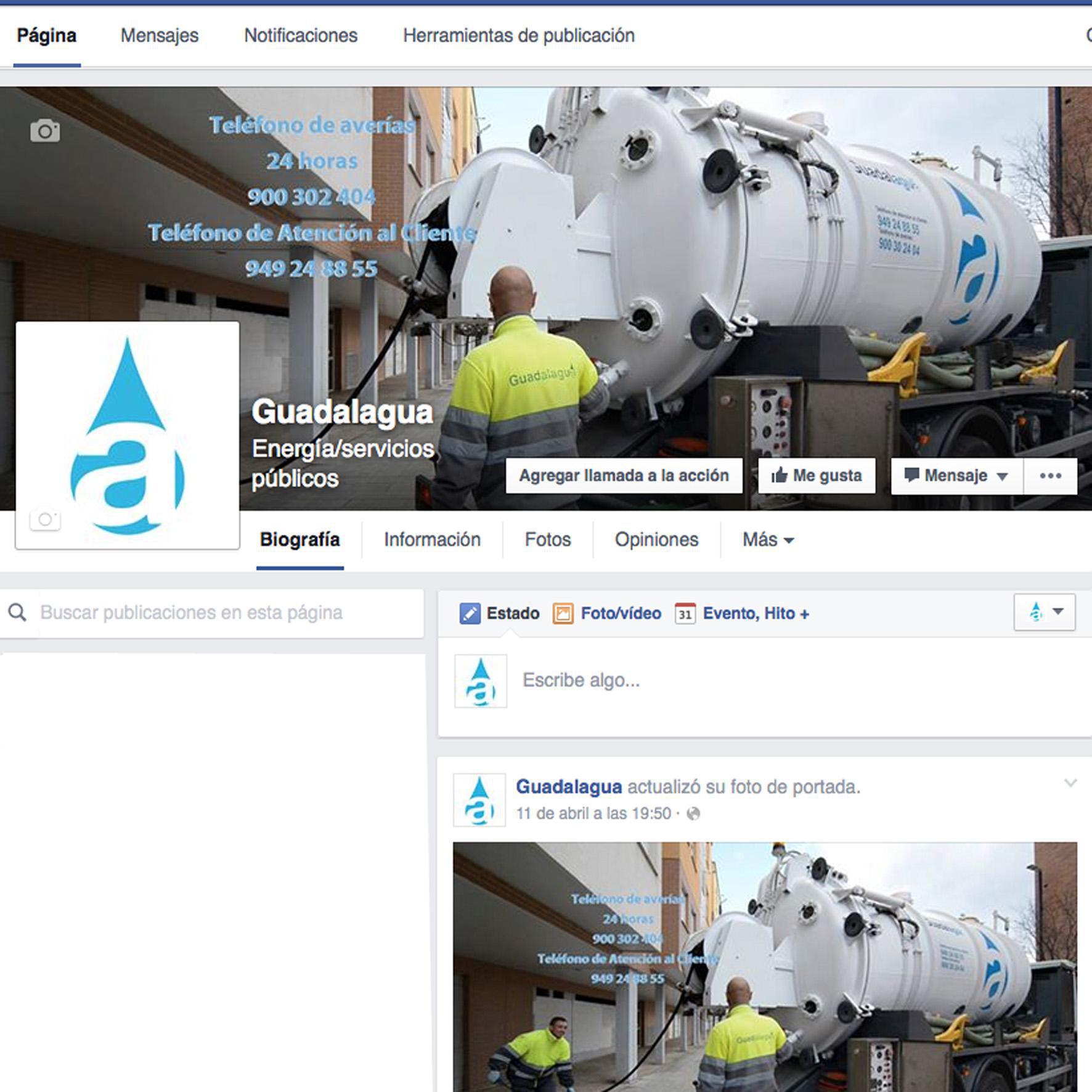Expand the Más dropdown tab
1092x1092 pixels.
(767, 540)
